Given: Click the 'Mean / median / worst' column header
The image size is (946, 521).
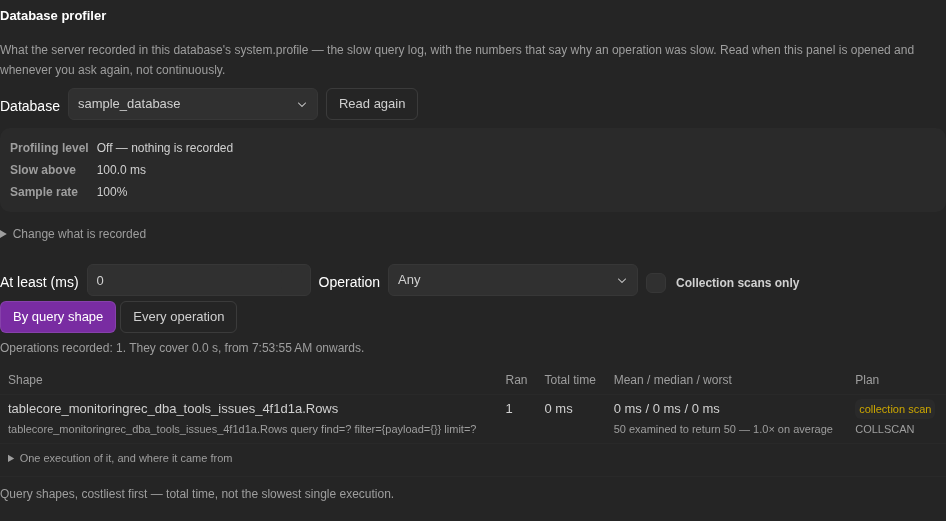Looking at the screenshot, I should pyautogui.click(x=672, y=380).
